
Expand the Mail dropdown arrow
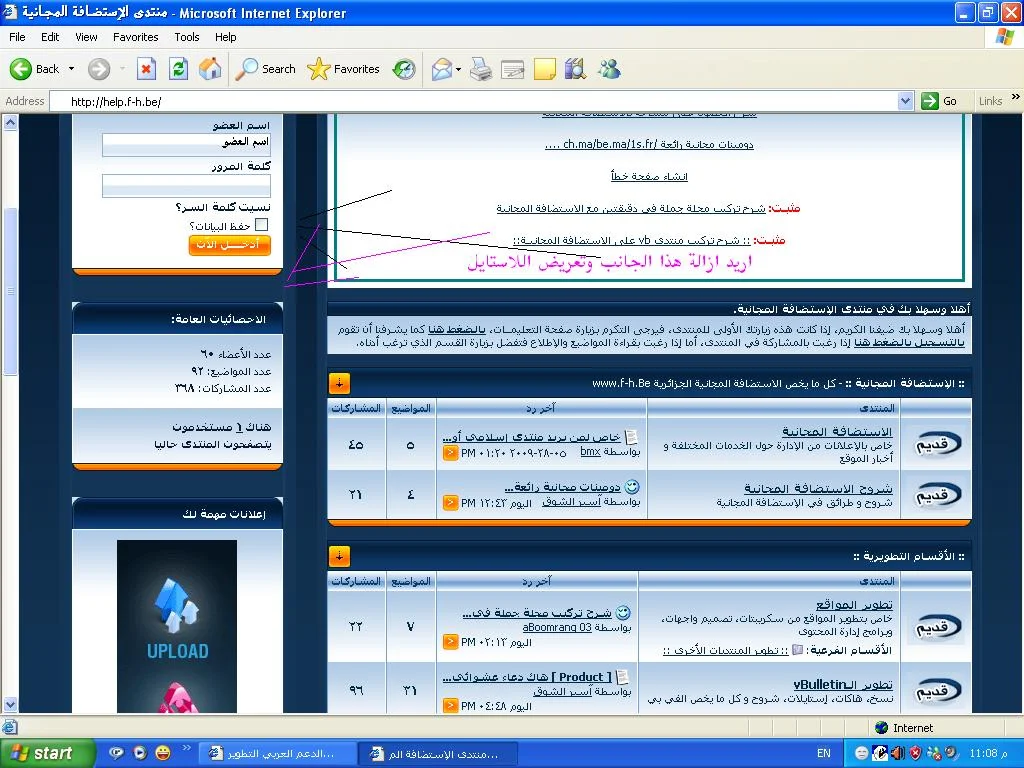pos(458,69)
